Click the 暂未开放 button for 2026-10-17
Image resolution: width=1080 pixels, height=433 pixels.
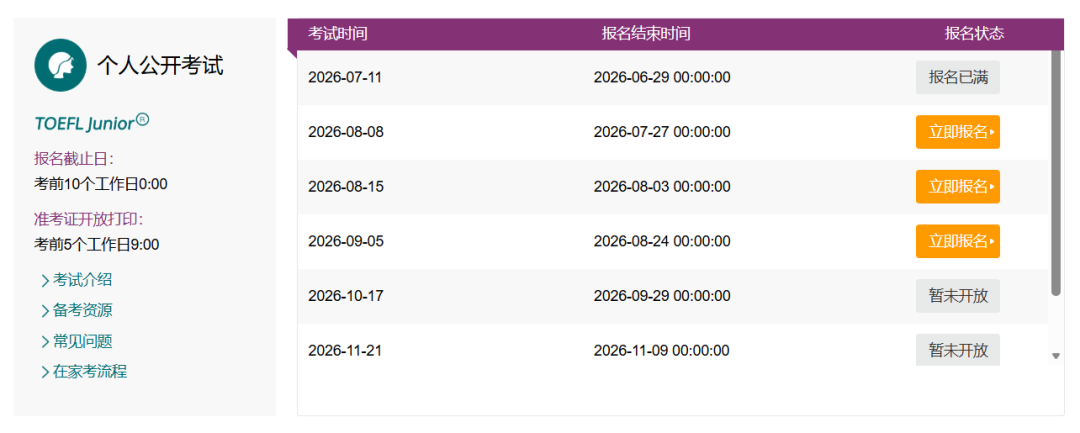(x=957, y=296)
